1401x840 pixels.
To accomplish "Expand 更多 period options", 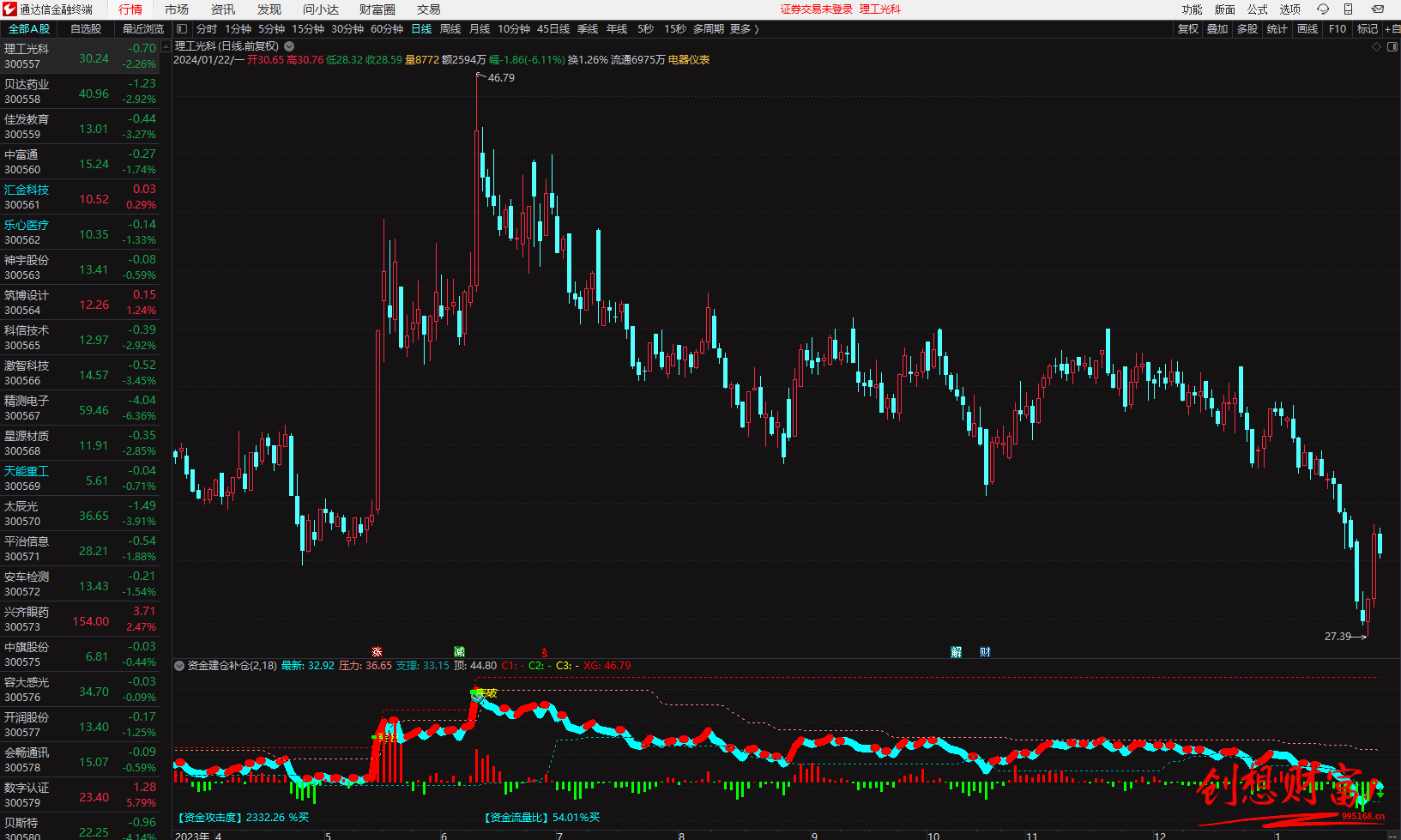I will coord(744,29).
